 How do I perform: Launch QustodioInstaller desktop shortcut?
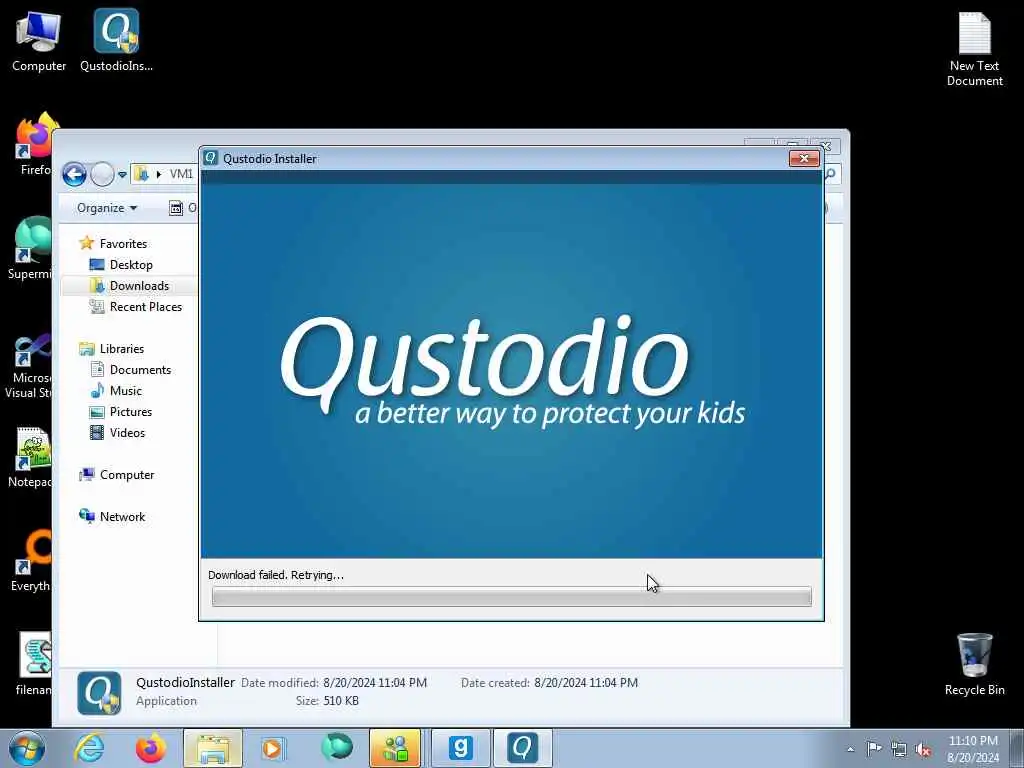(x=116, y=40)
